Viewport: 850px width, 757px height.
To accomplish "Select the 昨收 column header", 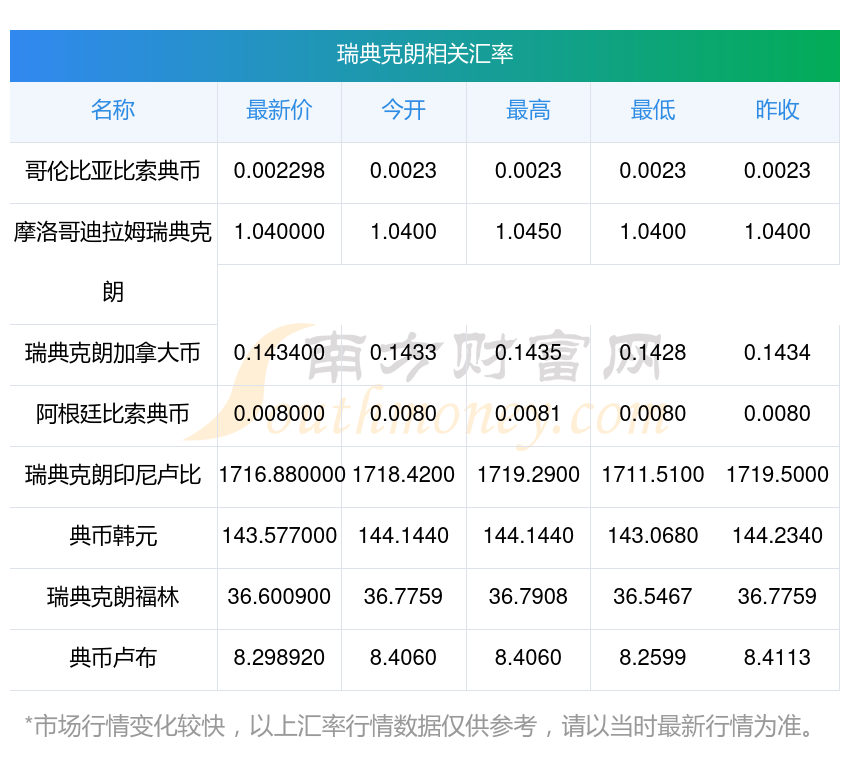I will (x=777, y=110).
